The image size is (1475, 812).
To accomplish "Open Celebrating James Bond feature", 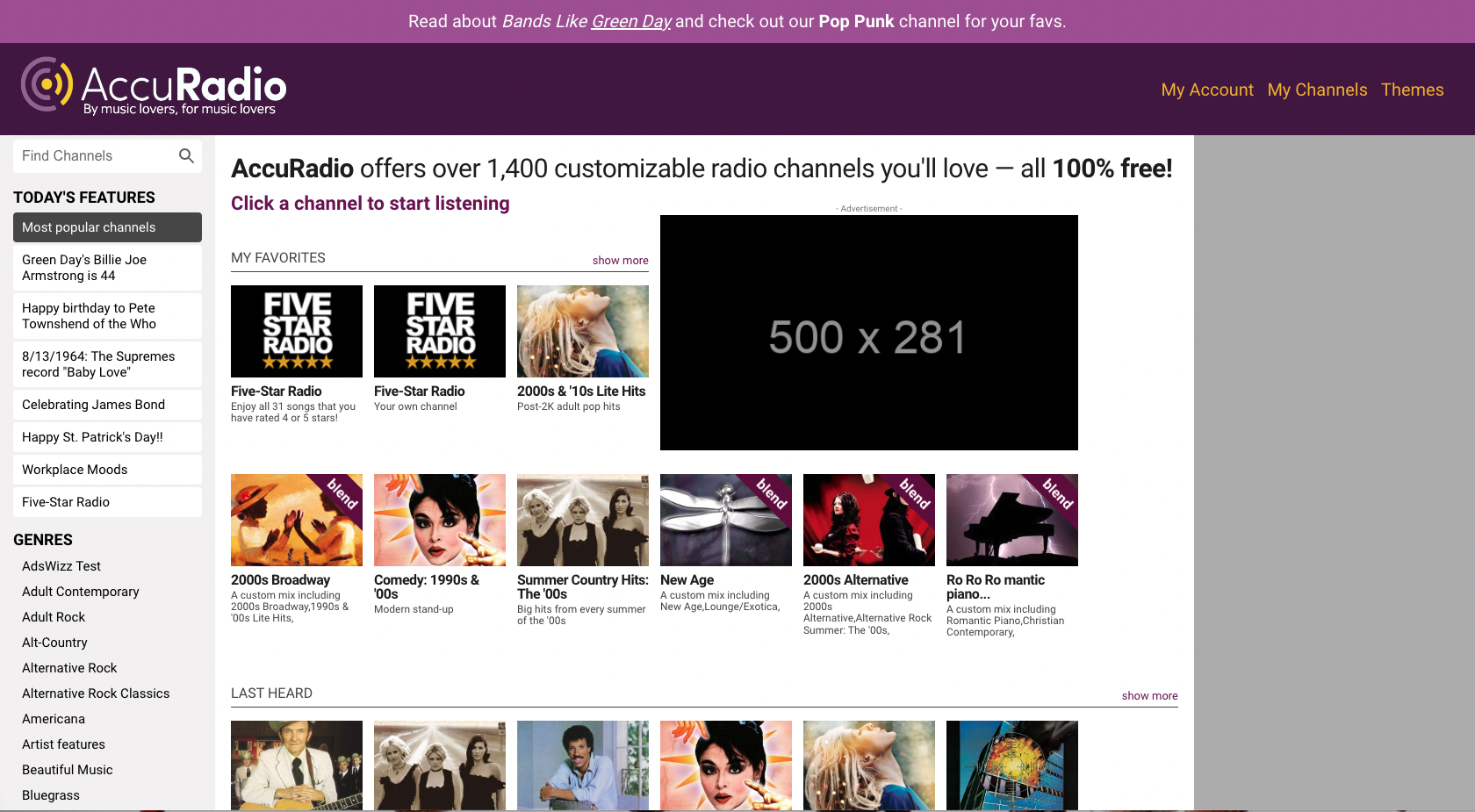I will point(107,405).
